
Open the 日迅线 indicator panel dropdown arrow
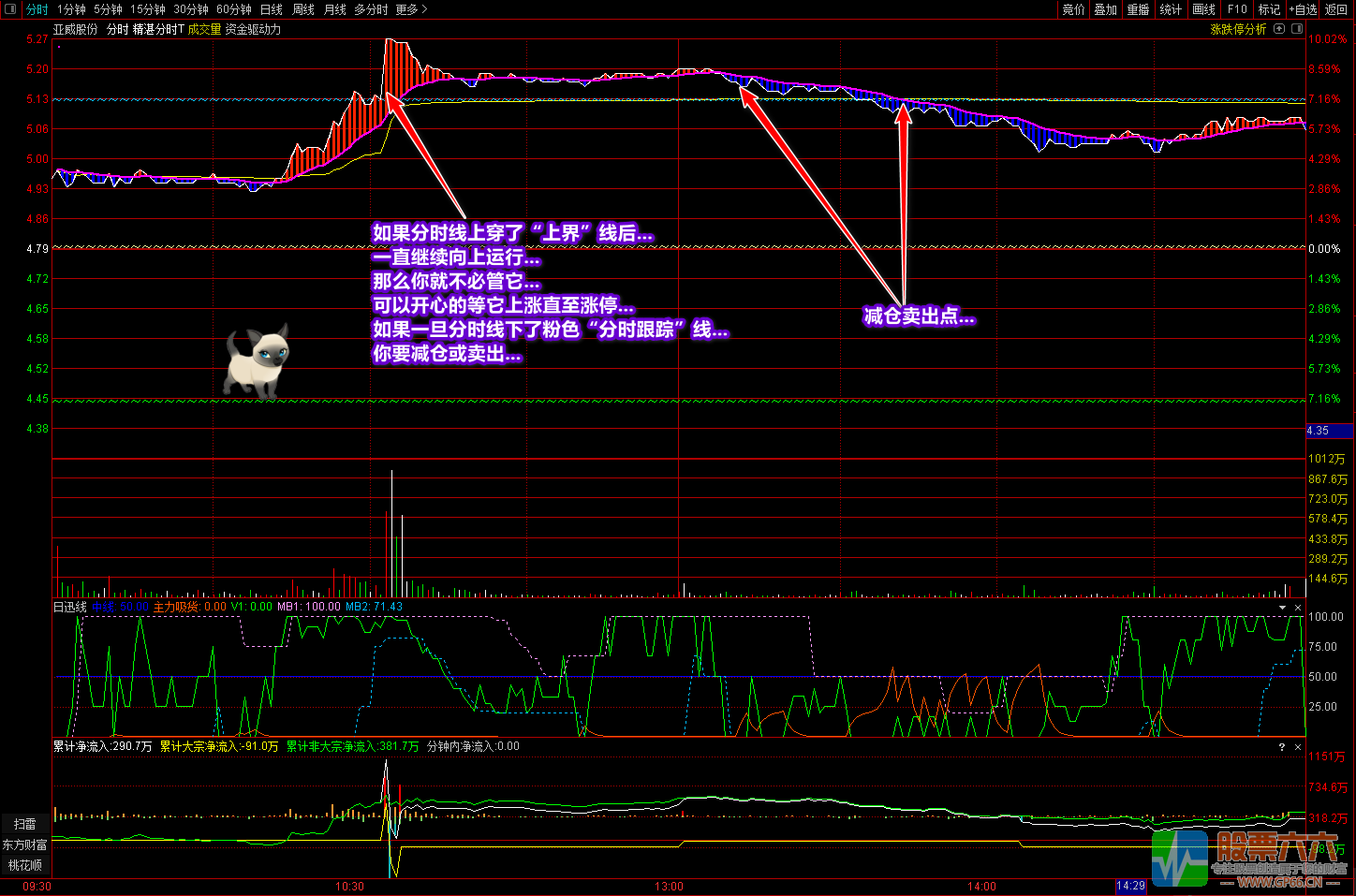[x=1282, y=608]
